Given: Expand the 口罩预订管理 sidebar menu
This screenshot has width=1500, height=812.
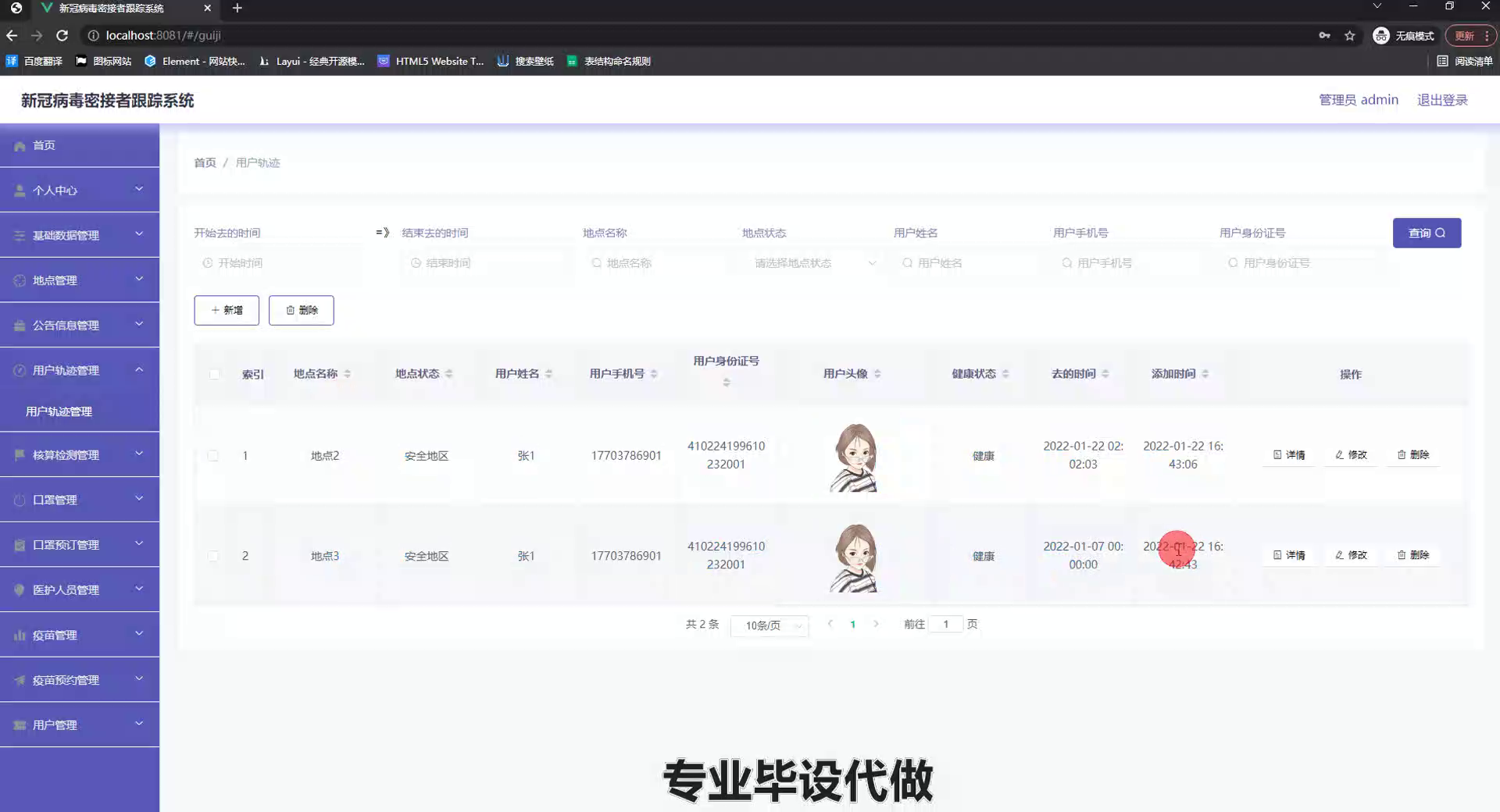Looking at the screenshot, I should [80, 545].
